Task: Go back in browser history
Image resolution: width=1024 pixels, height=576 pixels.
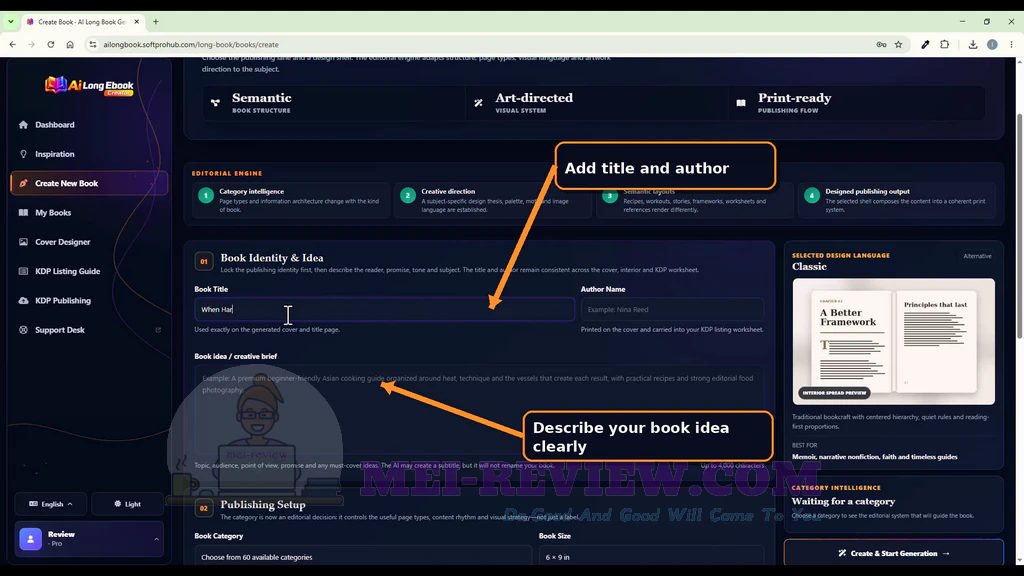Action: click(x=12, y=44)
